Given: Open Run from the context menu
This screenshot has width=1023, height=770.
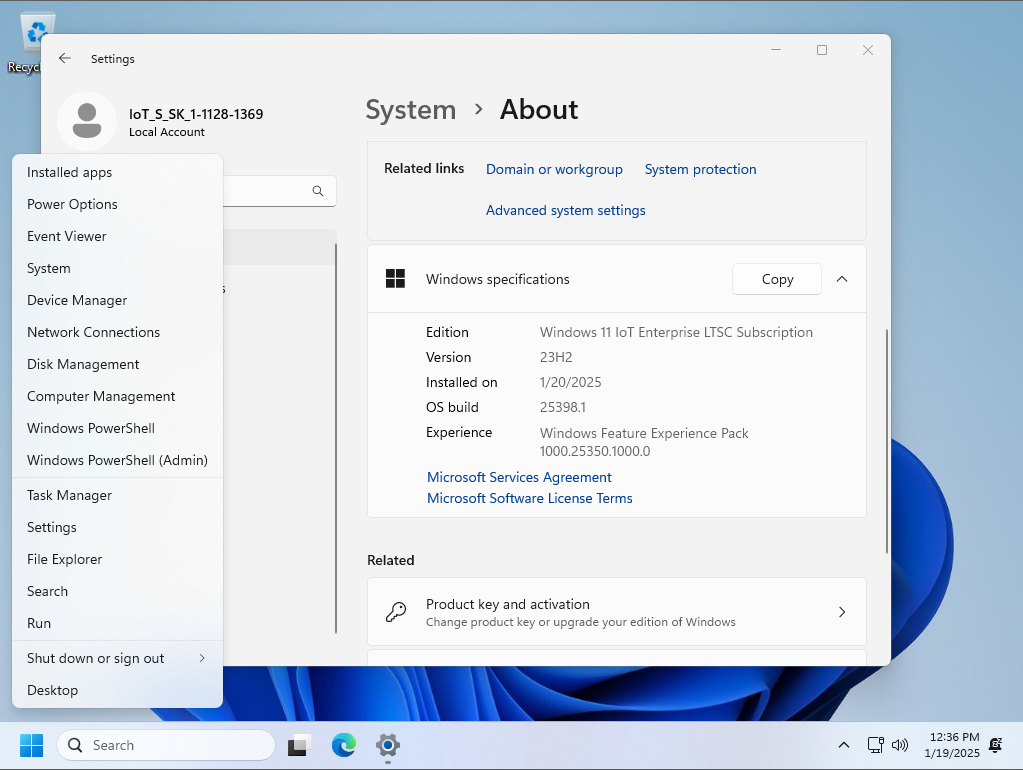Looking at the screenshot, I should [117, 623].
